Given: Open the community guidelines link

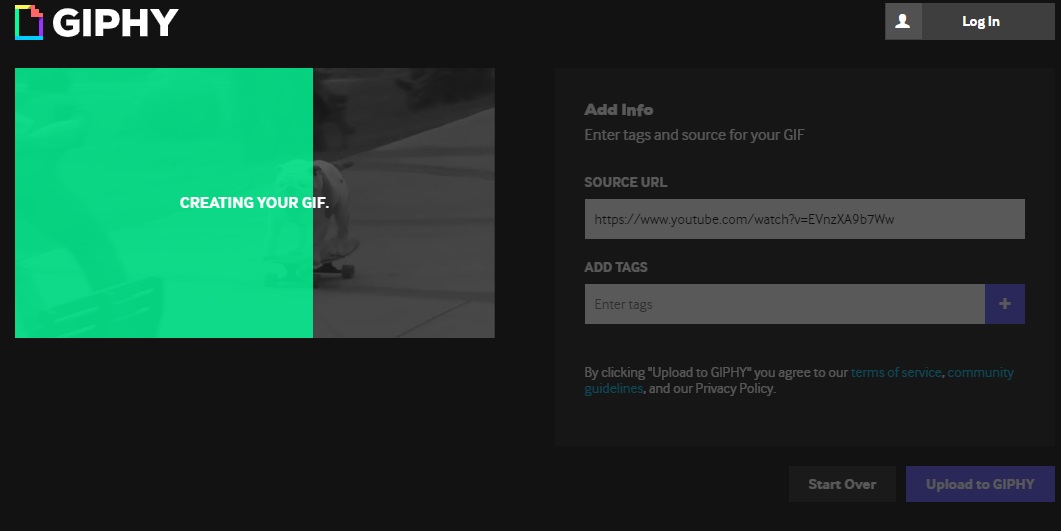Looking at the screenshot, I should tap(980, 372).
